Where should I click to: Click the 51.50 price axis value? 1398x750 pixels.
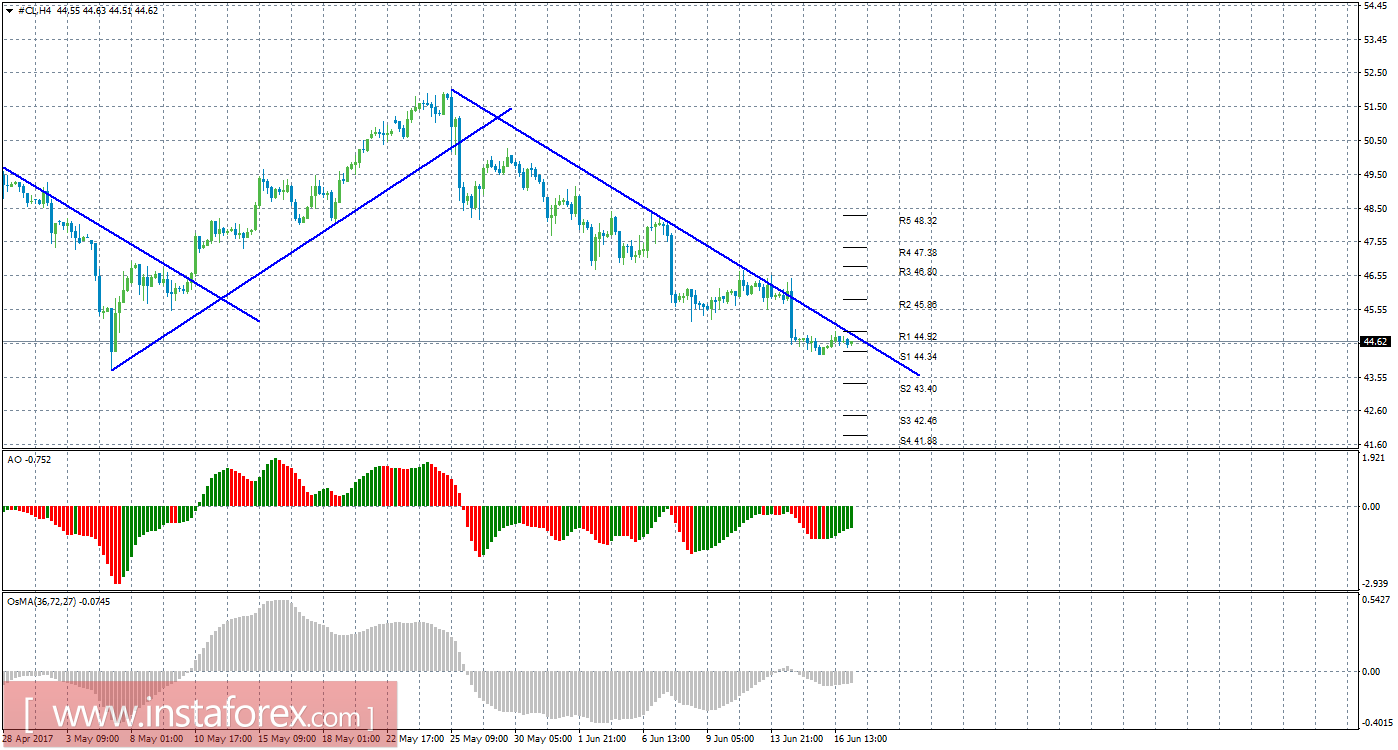1375,107
